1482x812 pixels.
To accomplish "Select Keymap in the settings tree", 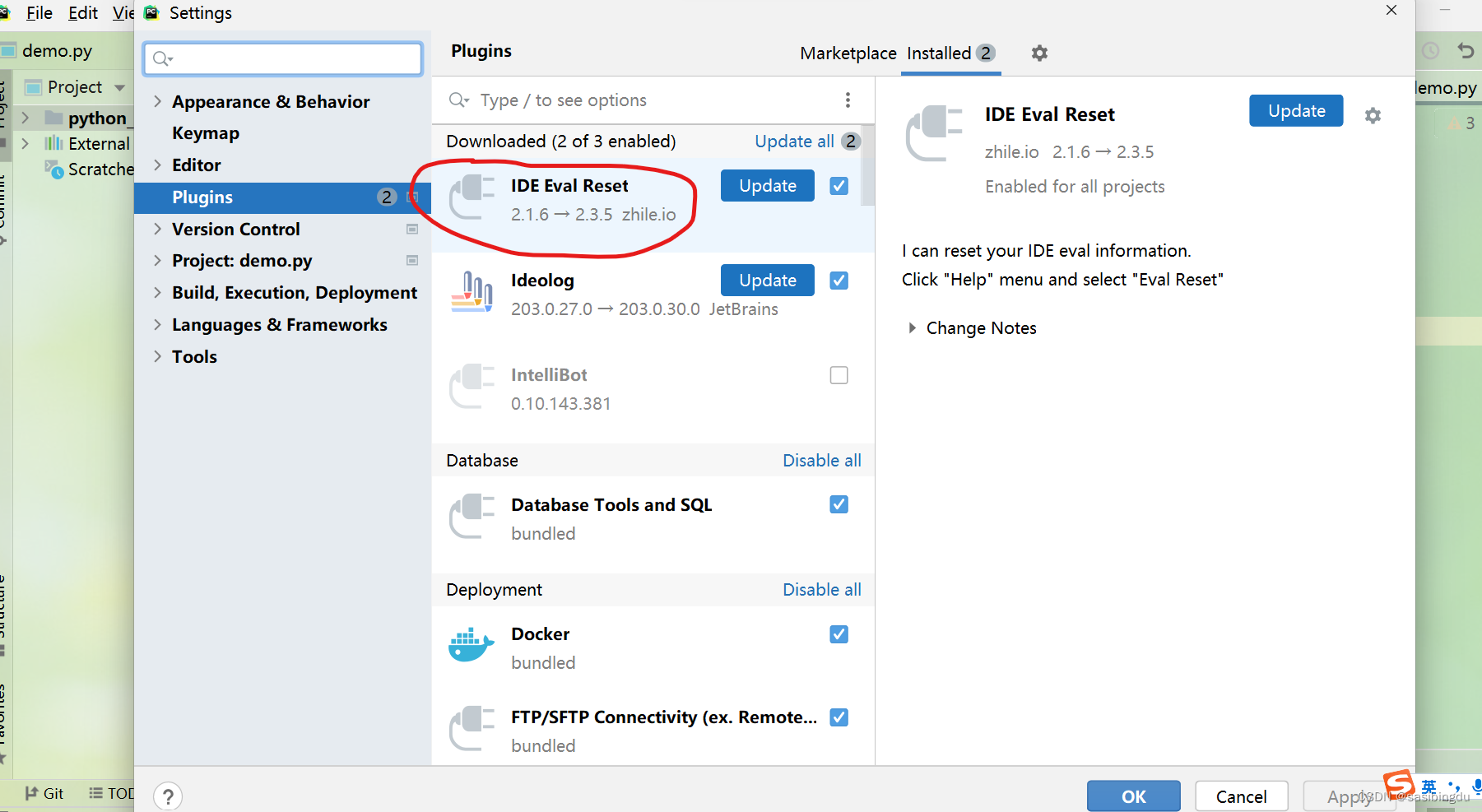I will point(206,133).
